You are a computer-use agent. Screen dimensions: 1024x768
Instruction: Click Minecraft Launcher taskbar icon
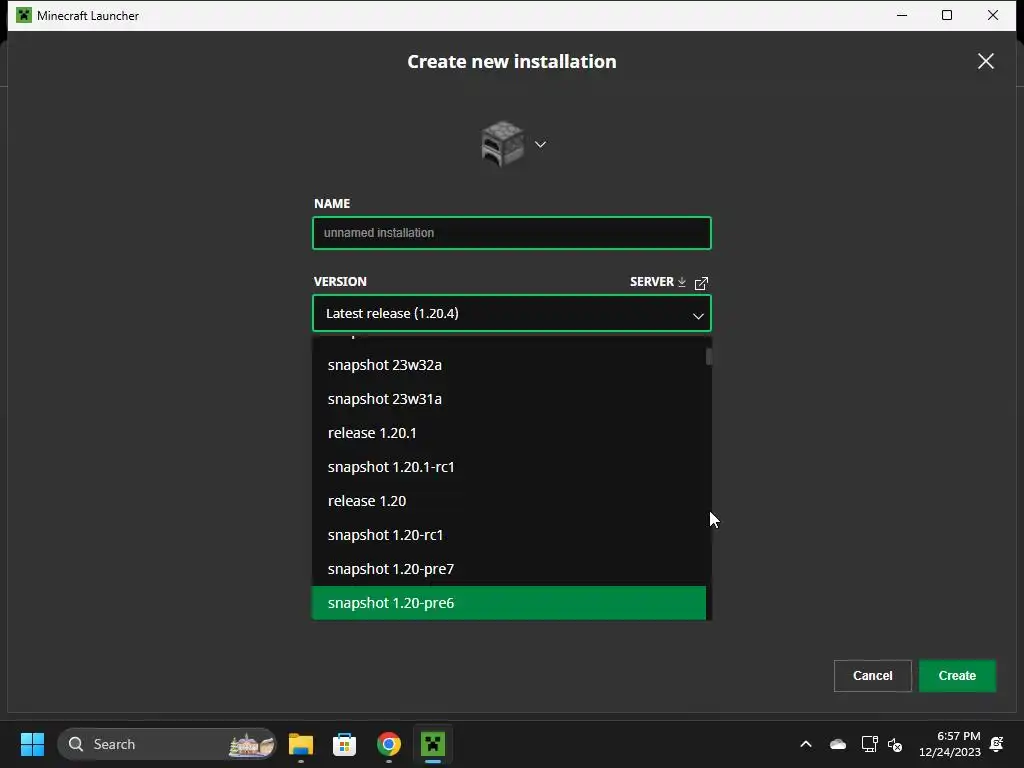pos(432,744)
